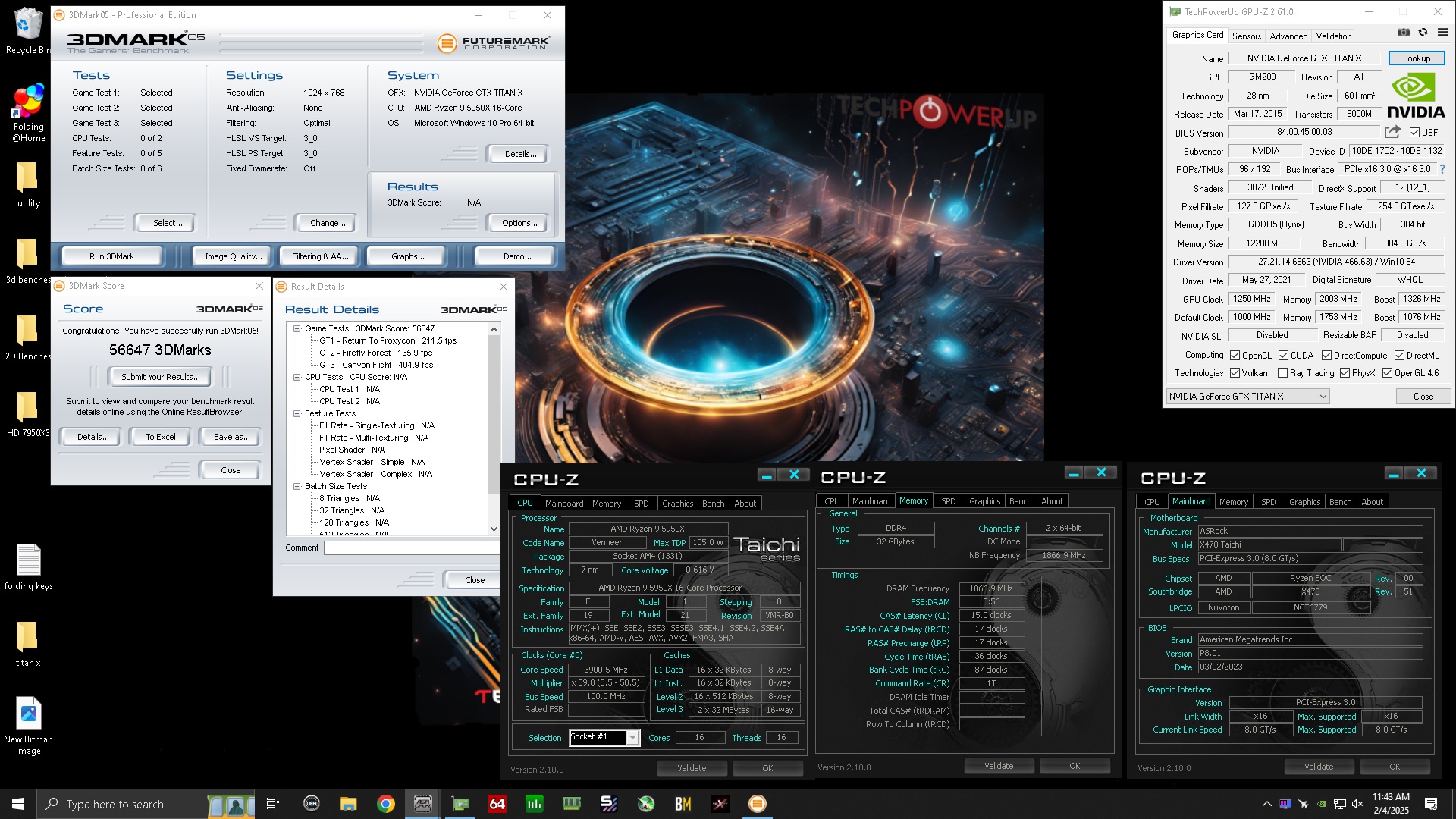The height and width of the screenshot is (819, 1456).
Task: Open Task View in the taskbar
Action: click(273, 804)
